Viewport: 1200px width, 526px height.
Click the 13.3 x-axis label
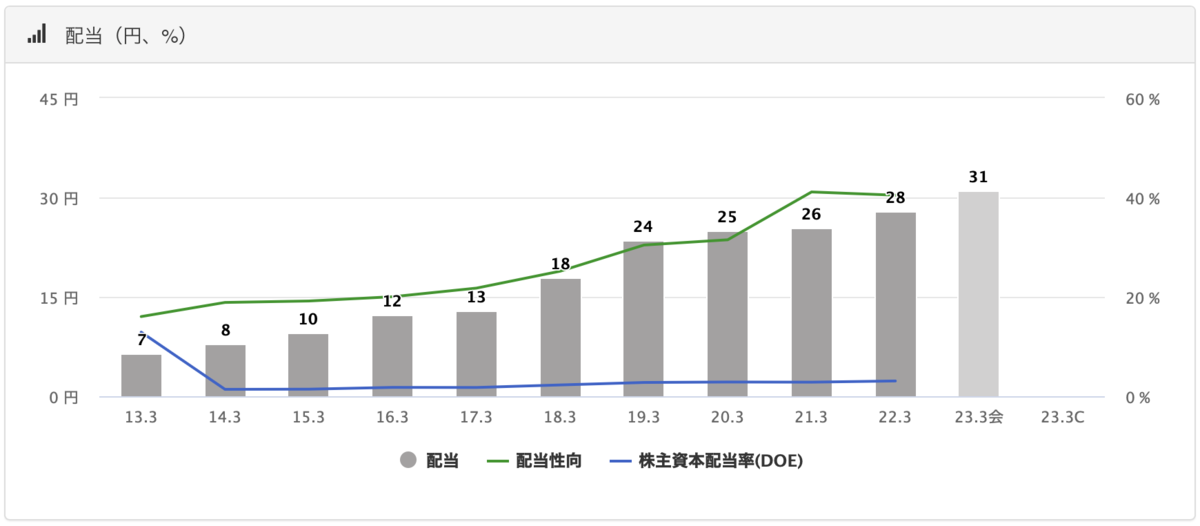[x=141, y=418]
